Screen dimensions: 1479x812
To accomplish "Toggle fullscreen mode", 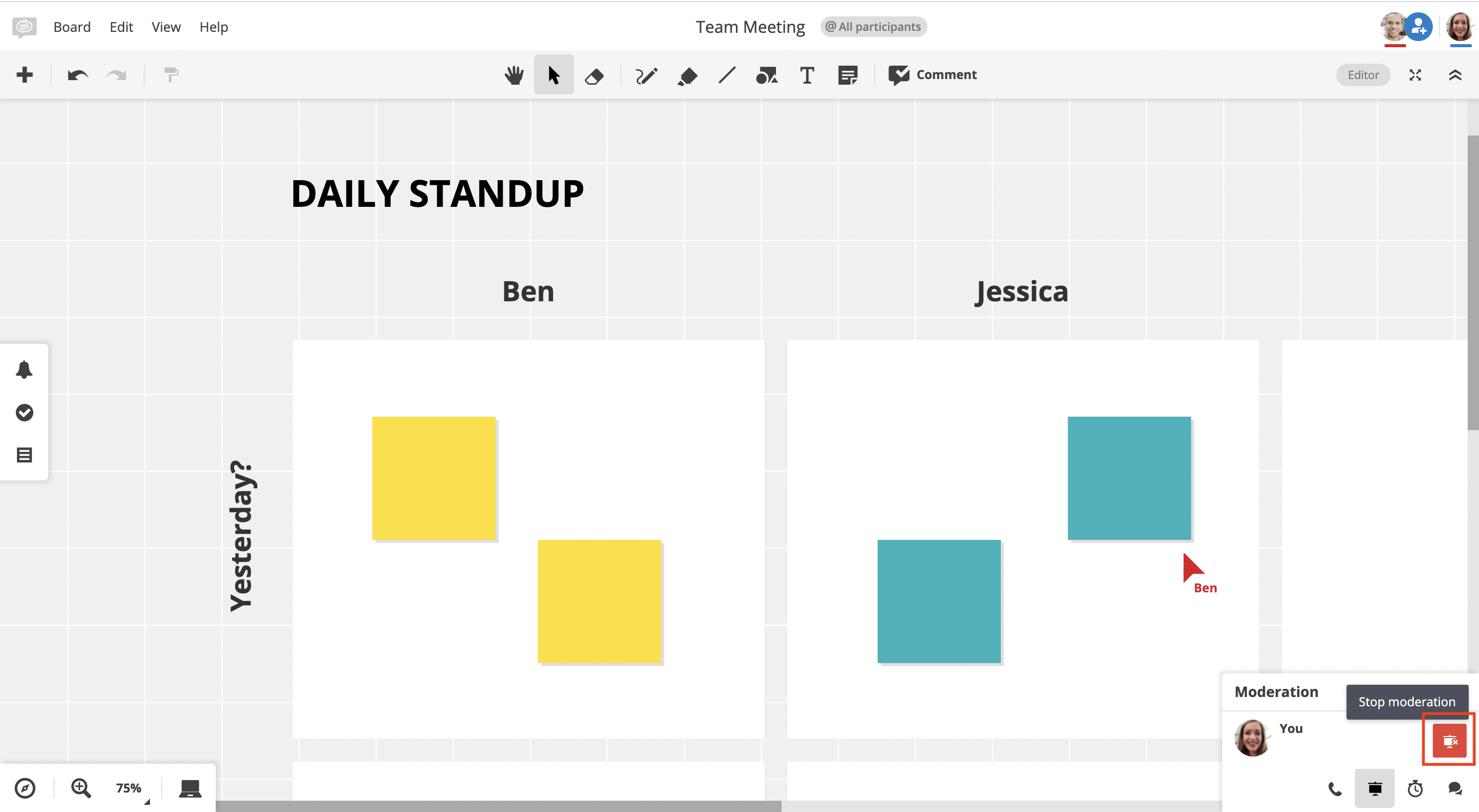I will (1415, 75).
